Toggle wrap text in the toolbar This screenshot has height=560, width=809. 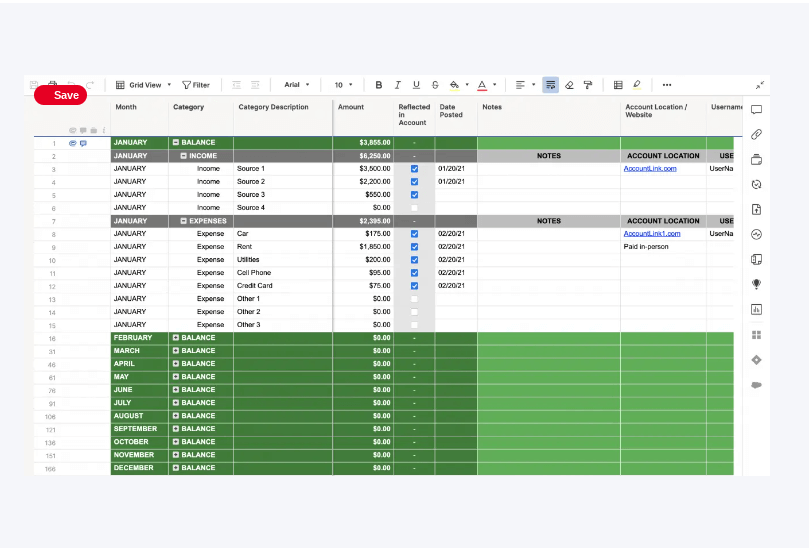pos(551,85)
